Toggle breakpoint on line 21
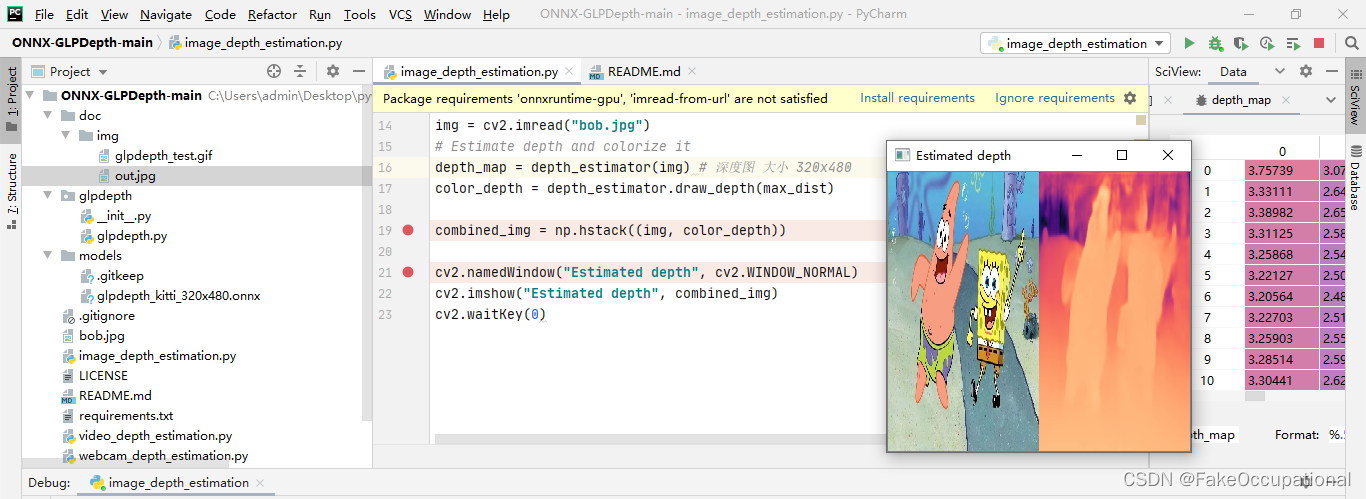This screenshot has width=1366, height=499. pos(408,272)
